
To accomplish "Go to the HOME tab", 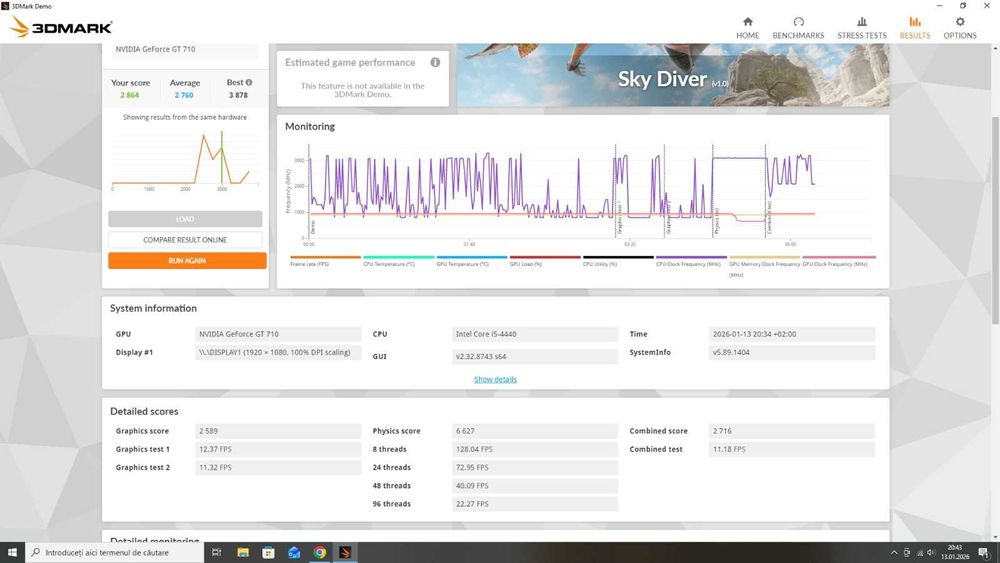I will (x=747, y=28).
